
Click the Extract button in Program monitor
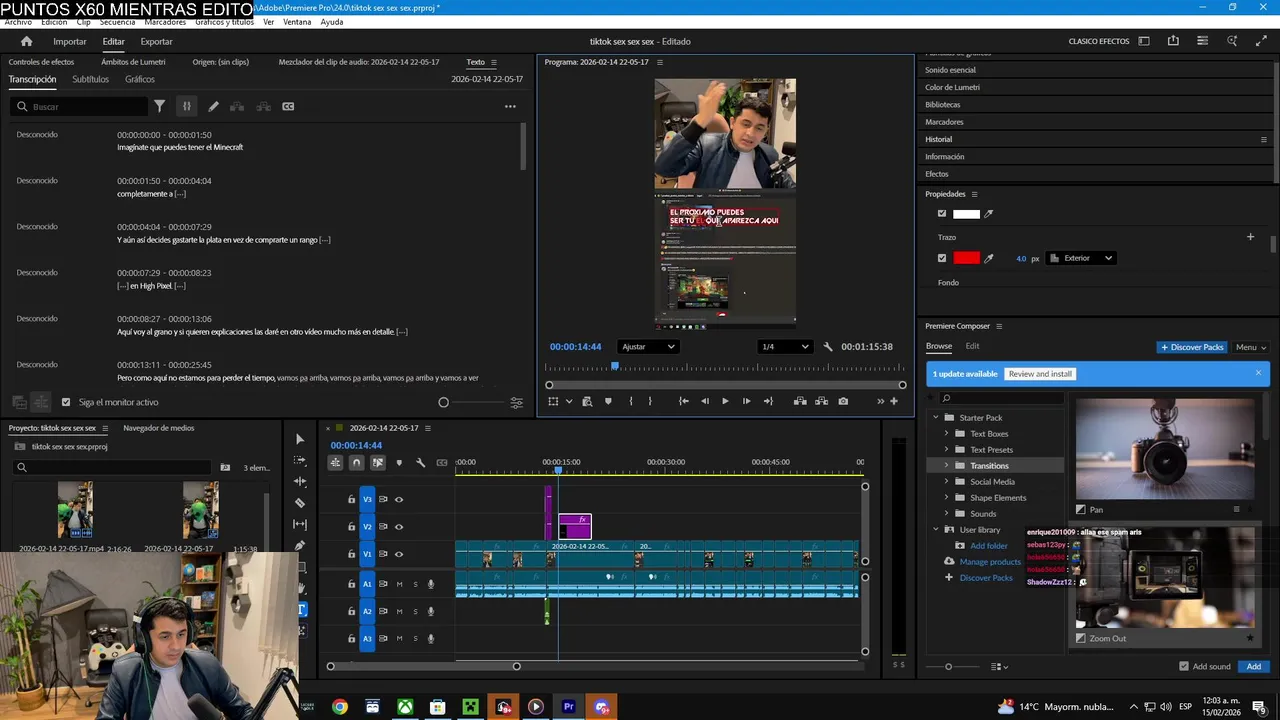[x=821, y=401]
